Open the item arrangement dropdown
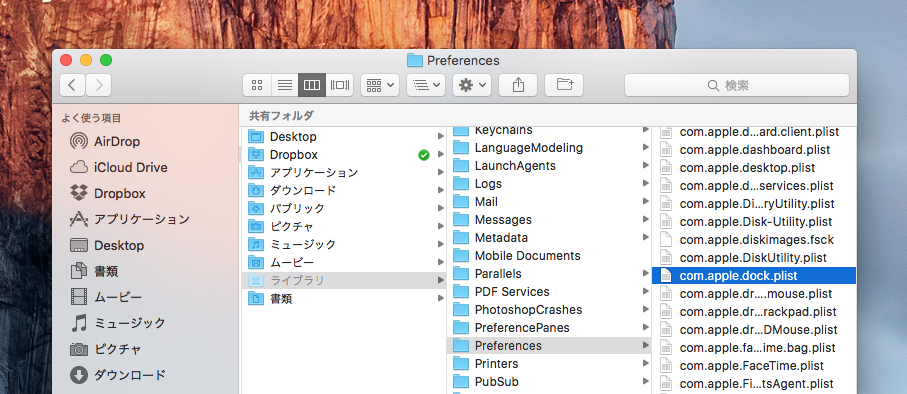The width and height of the screenshot is (907, 394). pyautogui.click(x=380, y=85)
